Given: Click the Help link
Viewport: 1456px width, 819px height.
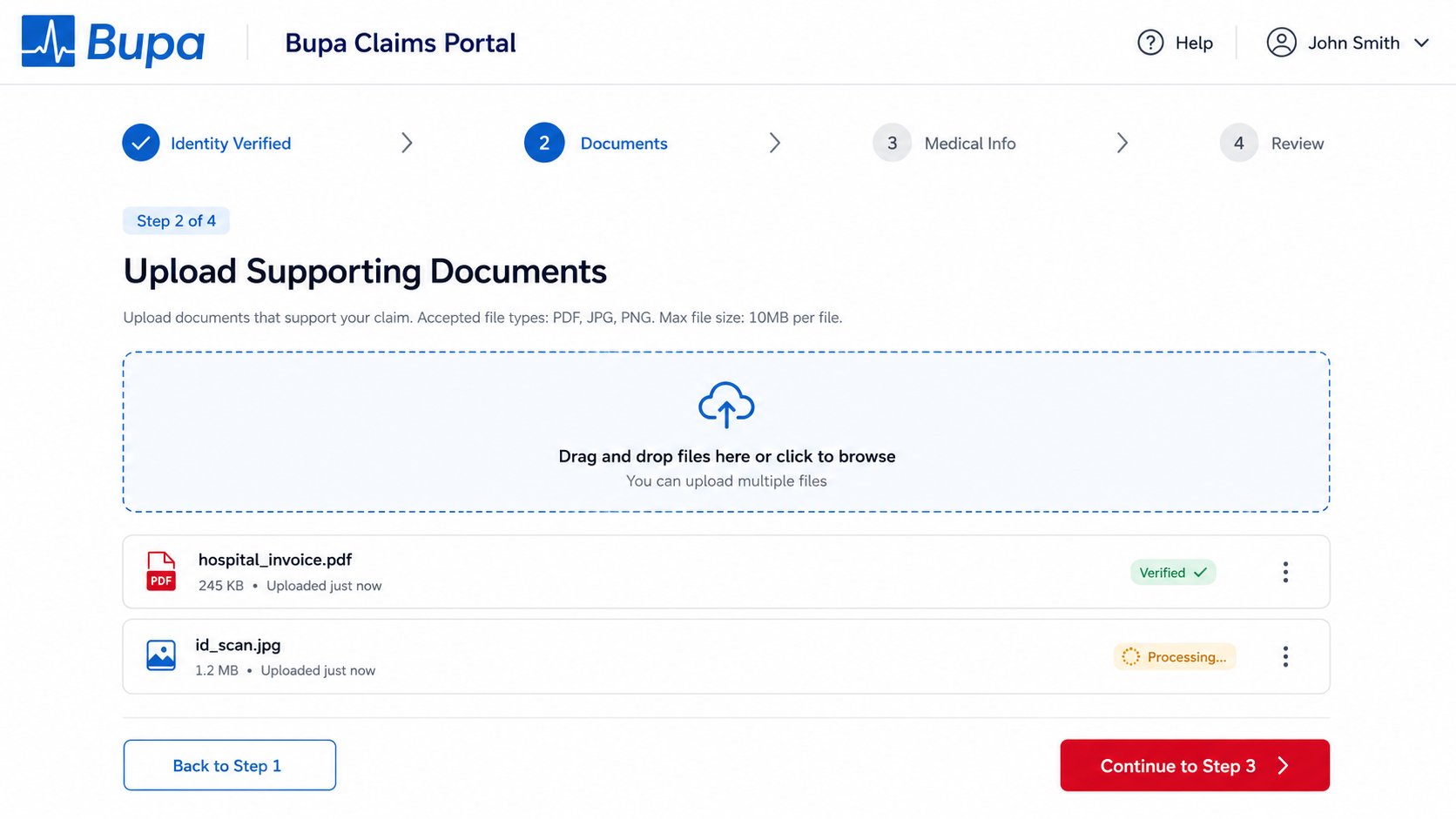Looking at the screenshot, I should pos(1194,43).
